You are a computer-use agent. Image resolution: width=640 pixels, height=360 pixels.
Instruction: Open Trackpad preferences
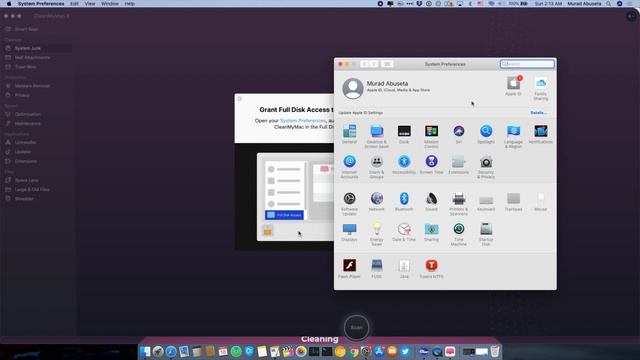click(513, 202)
